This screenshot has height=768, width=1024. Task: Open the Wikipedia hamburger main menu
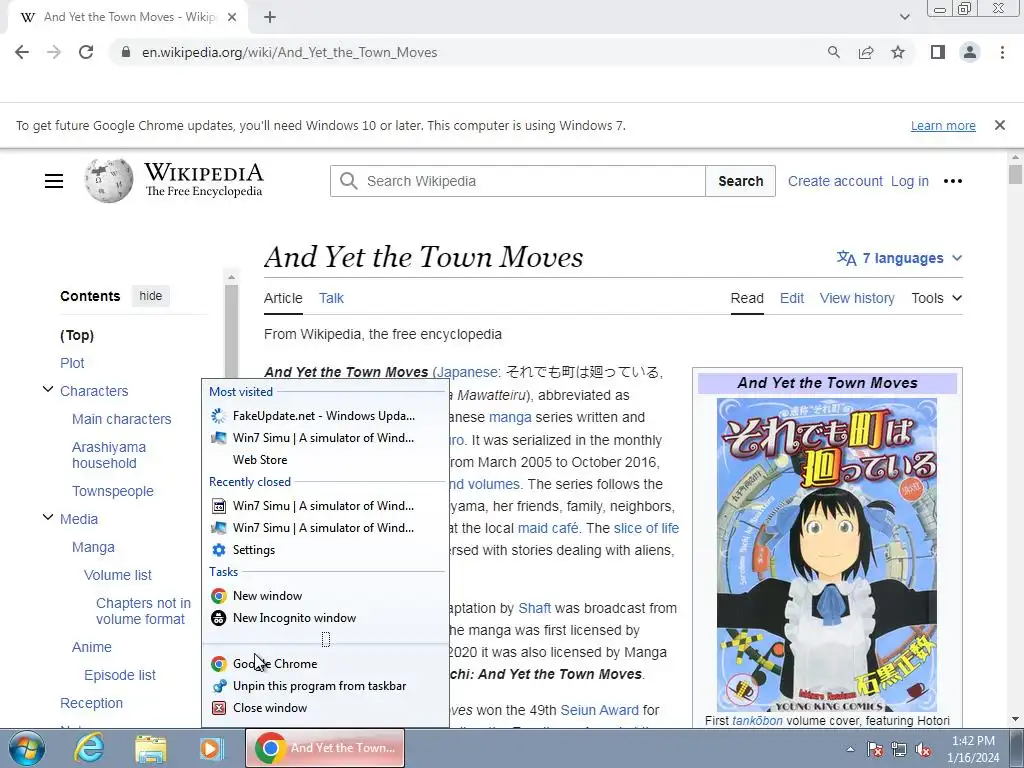click(54, 181)
